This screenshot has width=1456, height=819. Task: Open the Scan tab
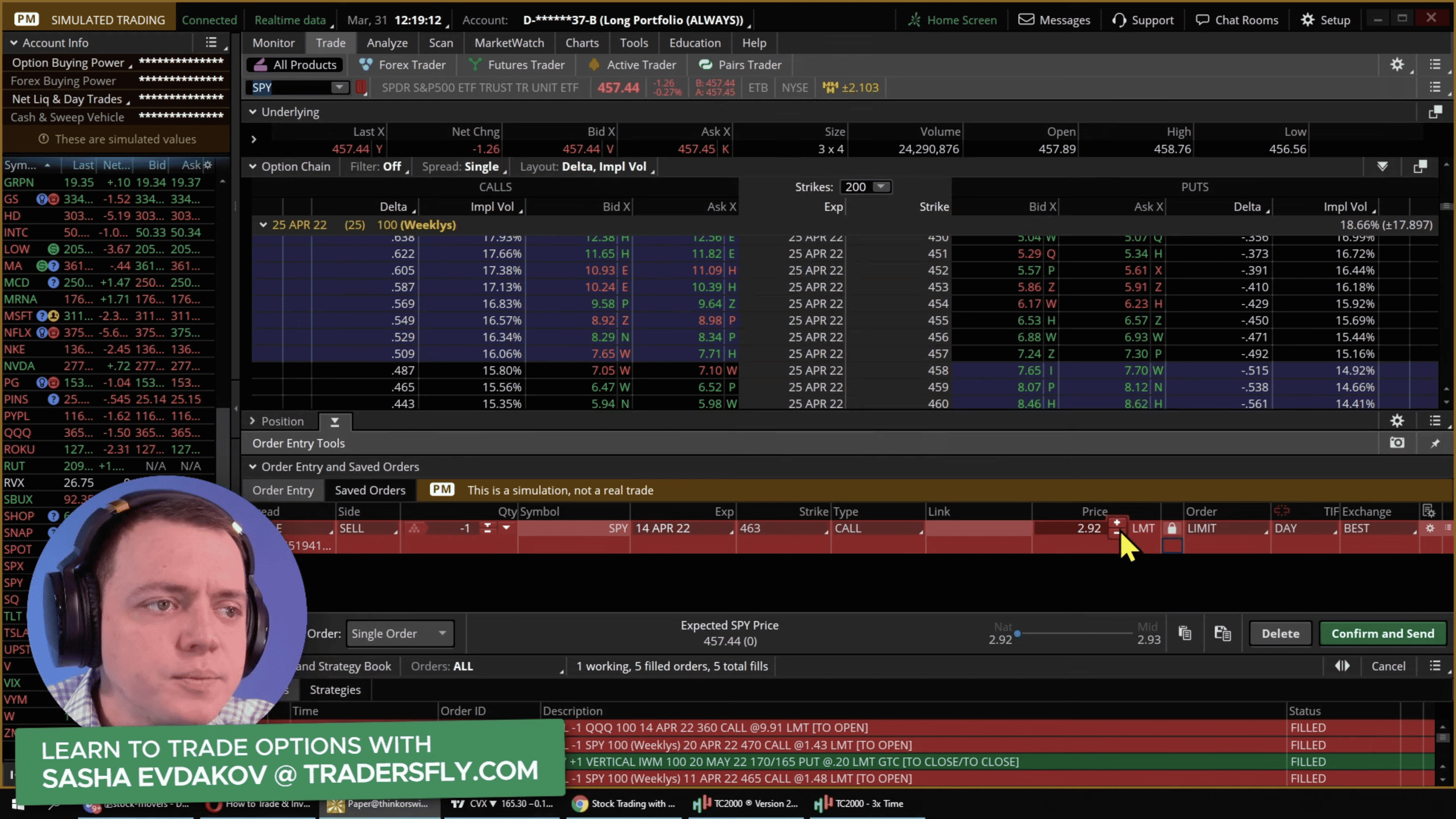click(441, 43)
